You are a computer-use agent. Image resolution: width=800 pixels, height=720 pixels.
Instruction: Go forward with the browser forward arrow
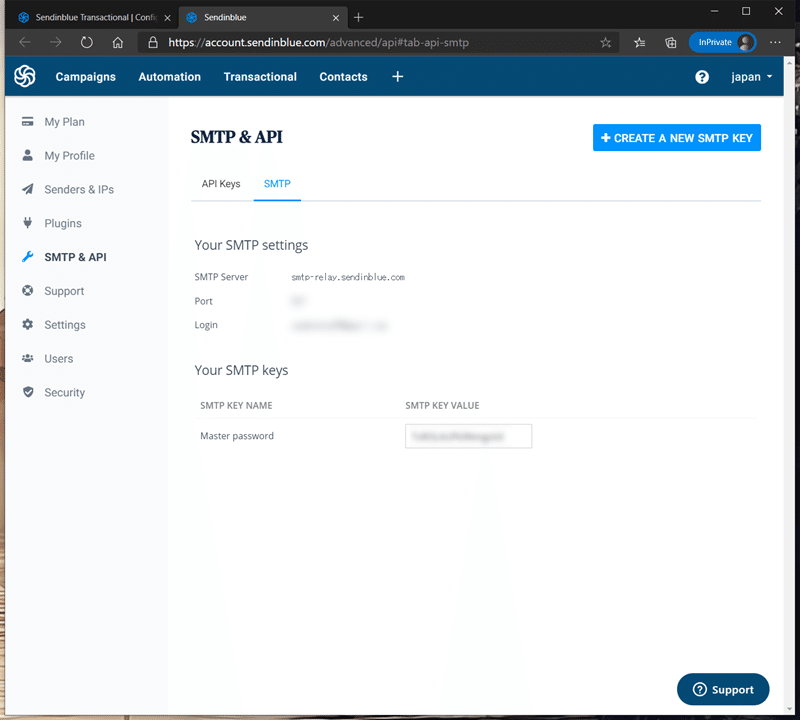56,42
